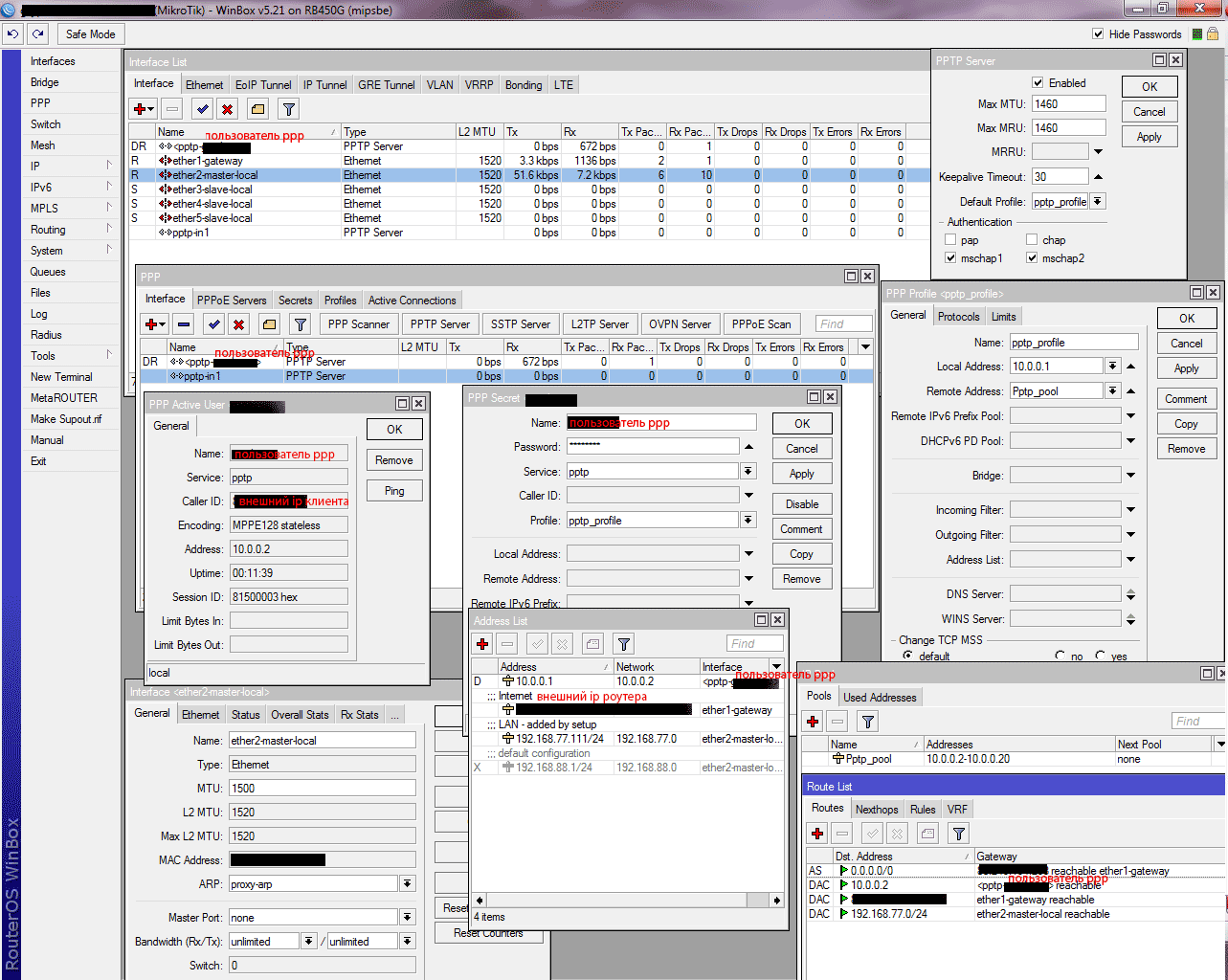
Task: Add a new address in Address List
Action: click(x=482, y=644)
